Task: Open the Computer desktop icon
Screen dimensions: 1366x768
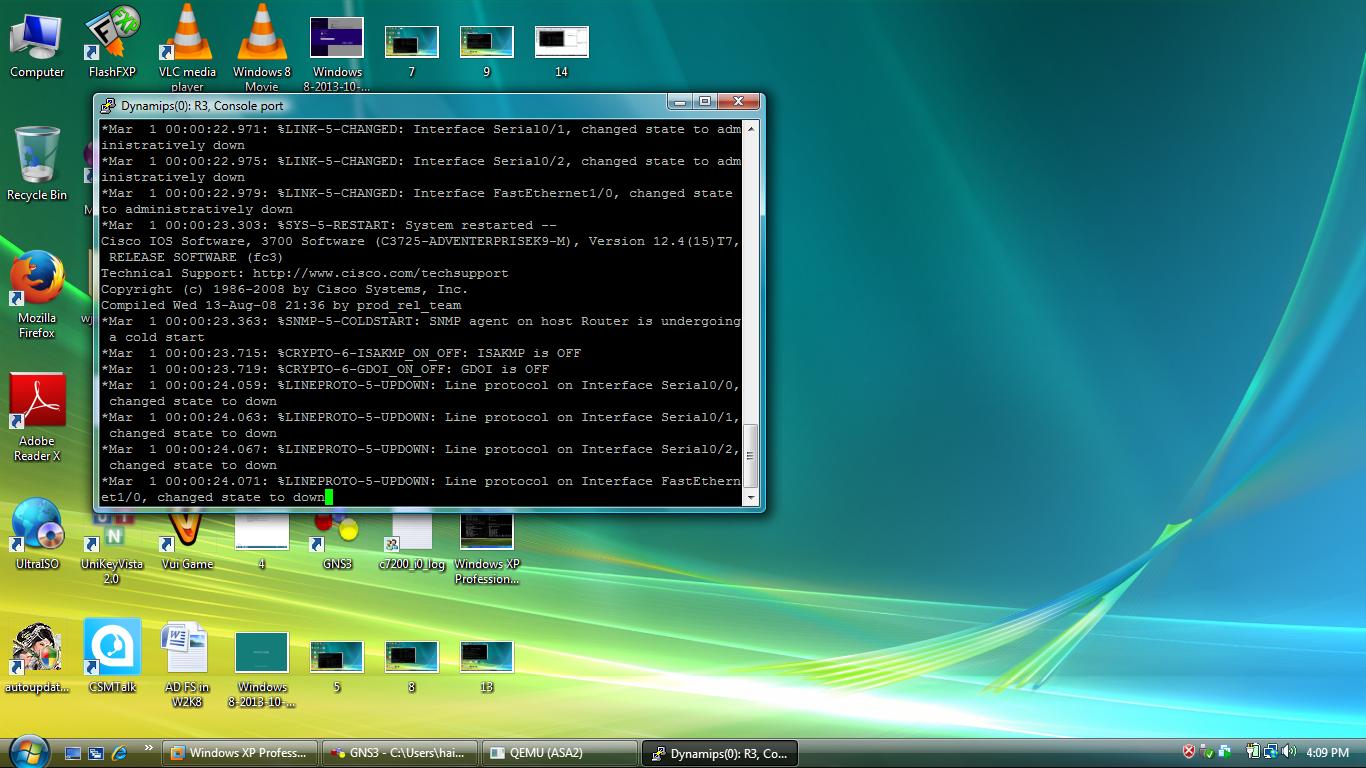Action: 37,38
